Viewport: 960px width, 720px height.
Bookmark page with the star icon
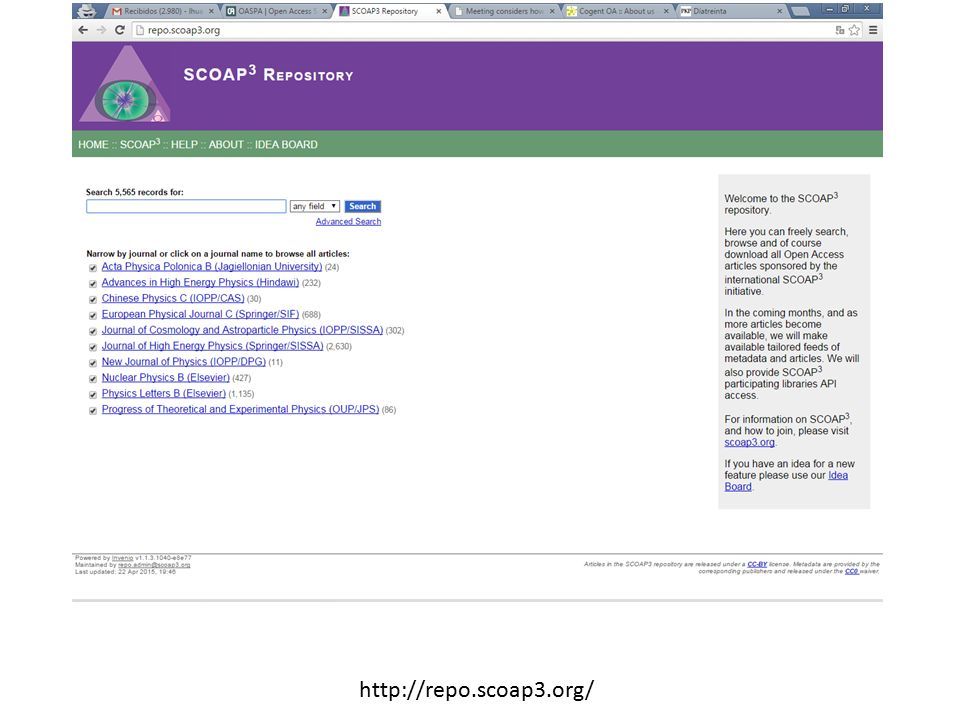pos(854,30)
